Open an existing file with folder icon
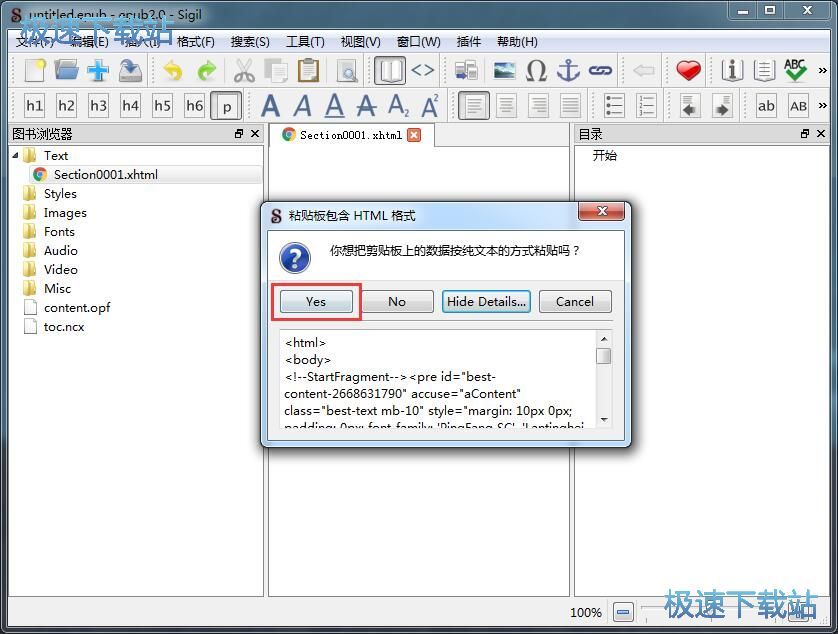Screen dimensions: 838x634 tap(66, 71)
